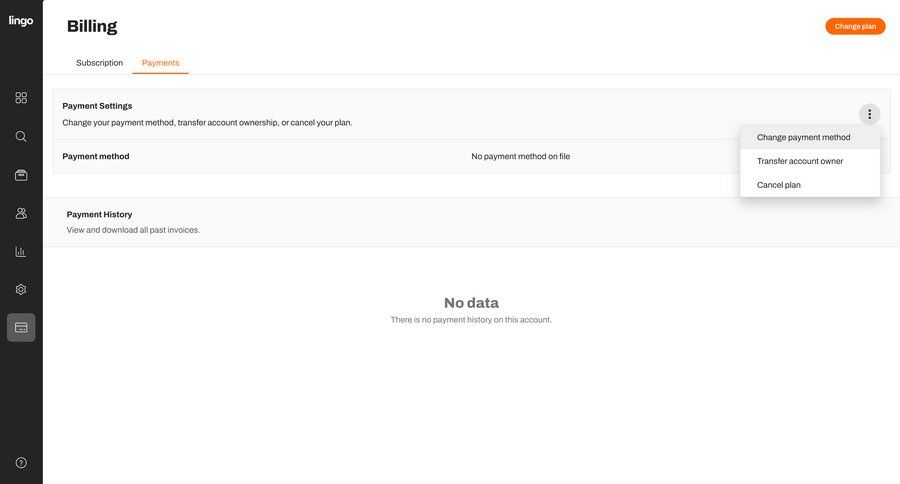Click the "No data" empty state heading
The width and height of the screenshot is (900, 484).
pos(471,303)
